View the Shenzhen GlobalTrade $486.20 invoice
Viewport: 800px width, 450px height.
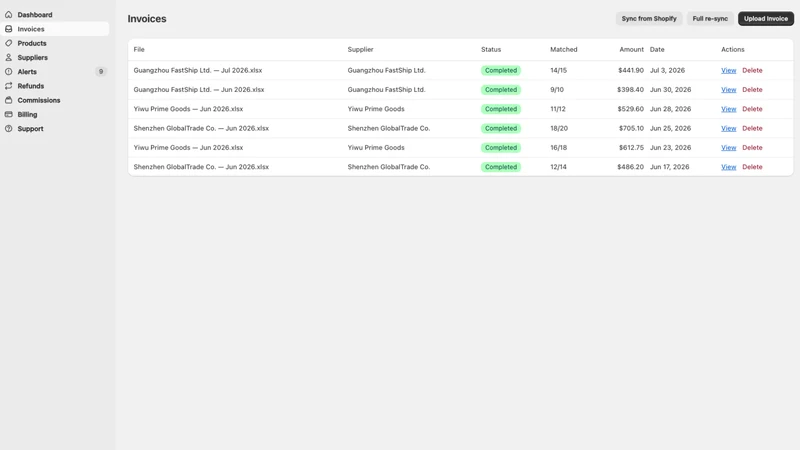click(728, 167)
